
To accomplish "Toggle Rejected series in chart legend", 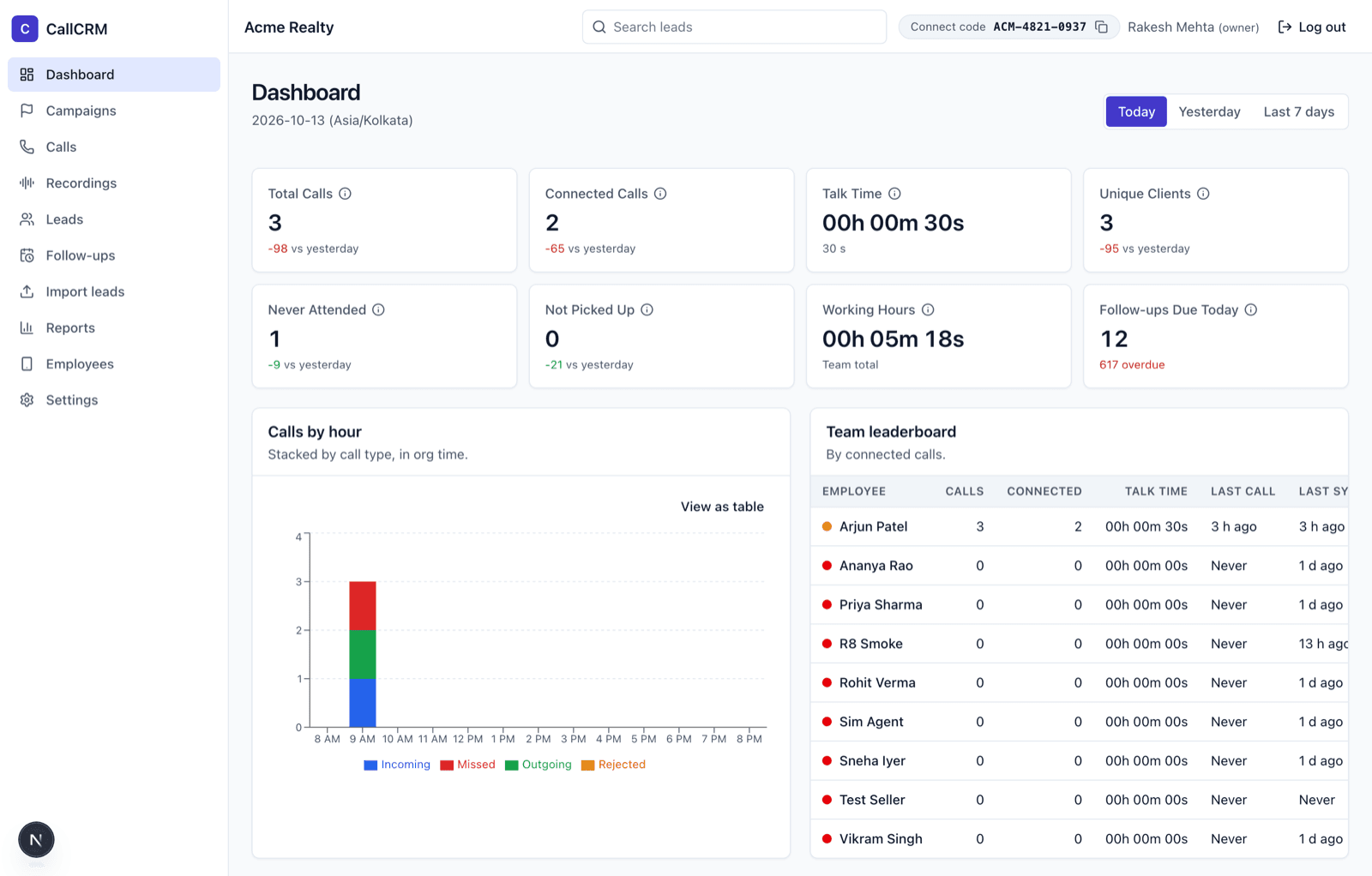I will coord(613,765).
